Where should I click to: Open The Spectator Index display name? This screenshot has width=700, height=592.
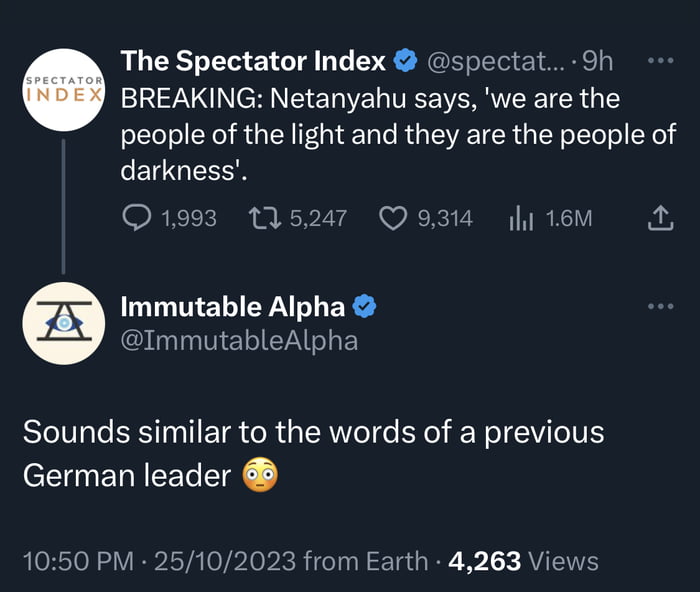tap(252, 61)
